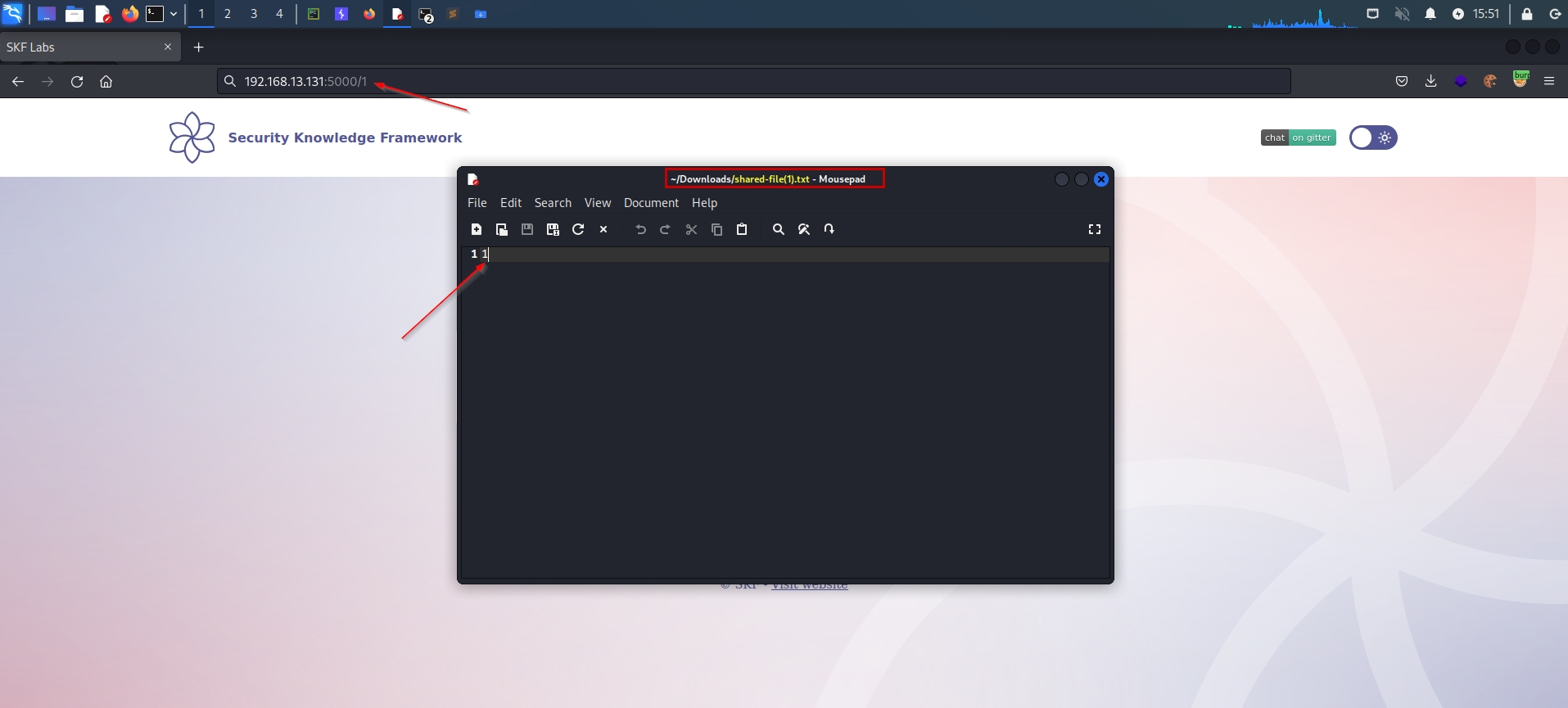The image size is (1568, 708).
Task: Expand the terminal launcher dropdown arrow
Action: click(174, 14)
